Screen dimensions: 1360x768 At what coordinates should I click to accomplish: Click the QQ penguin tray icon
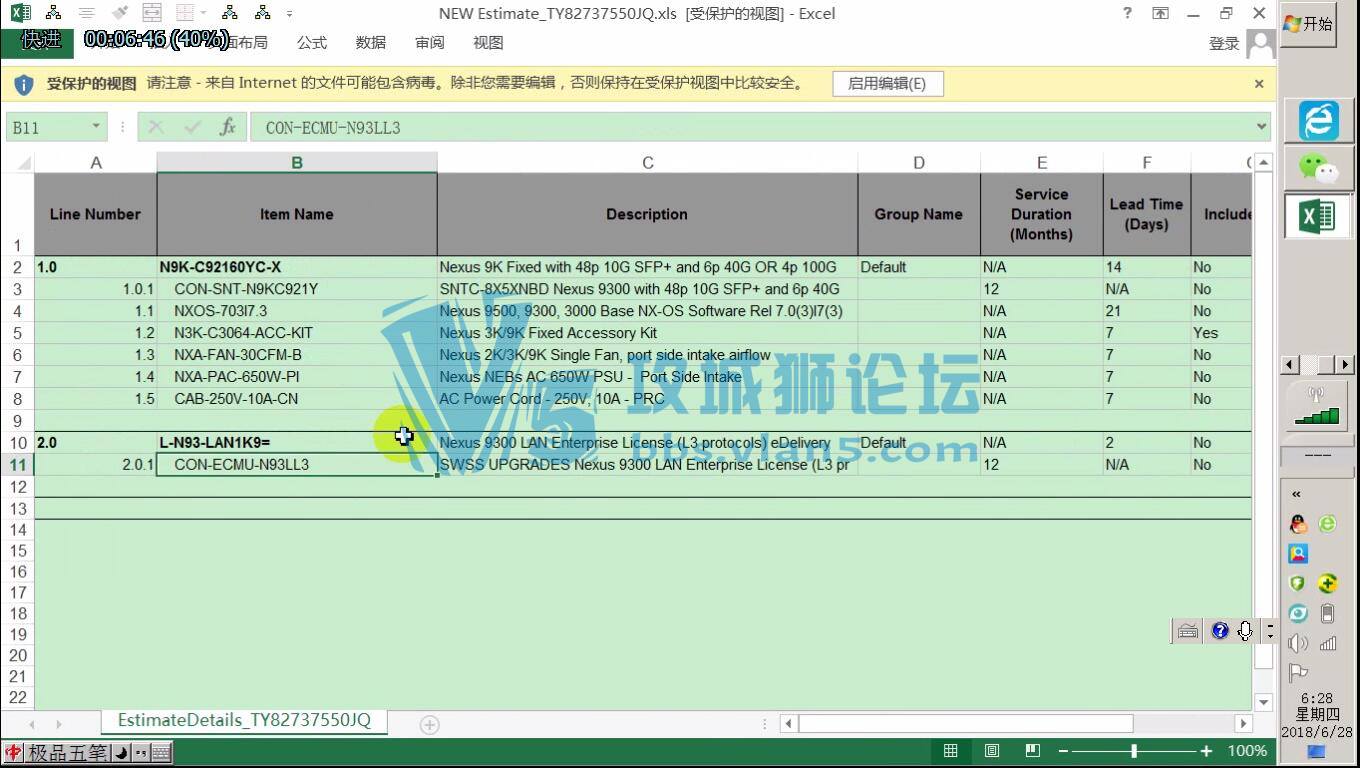point(1298,524)
